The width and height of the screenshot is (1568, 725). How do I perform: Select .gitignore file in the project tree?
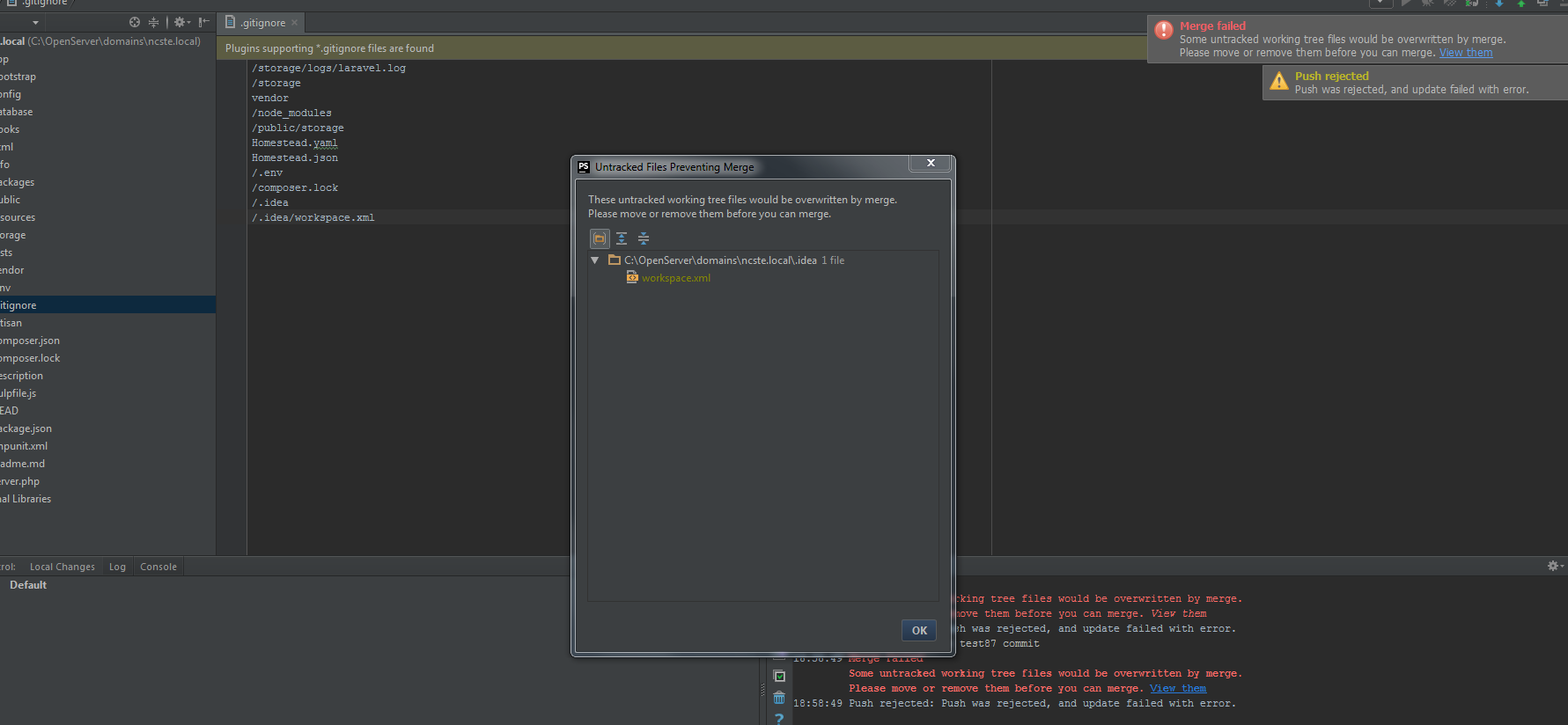pyautogui.click(x=107, y=305)
